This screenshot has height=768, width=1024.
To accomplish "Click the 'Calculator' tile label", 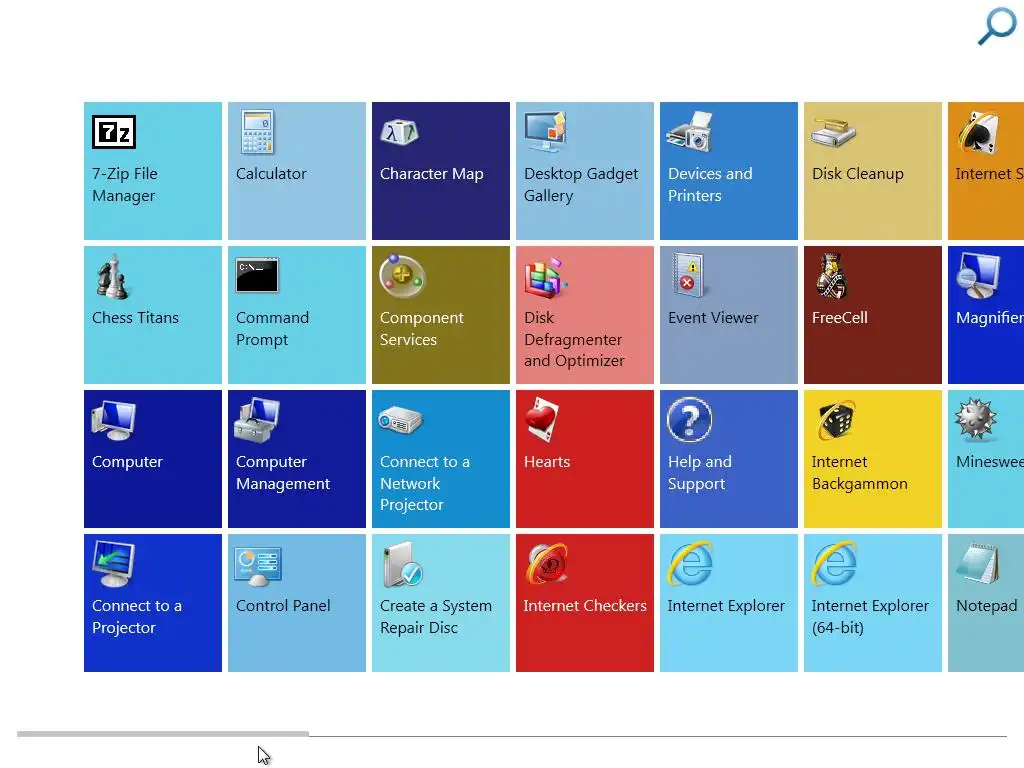I will pyautogui.click(x=271, y=174).
